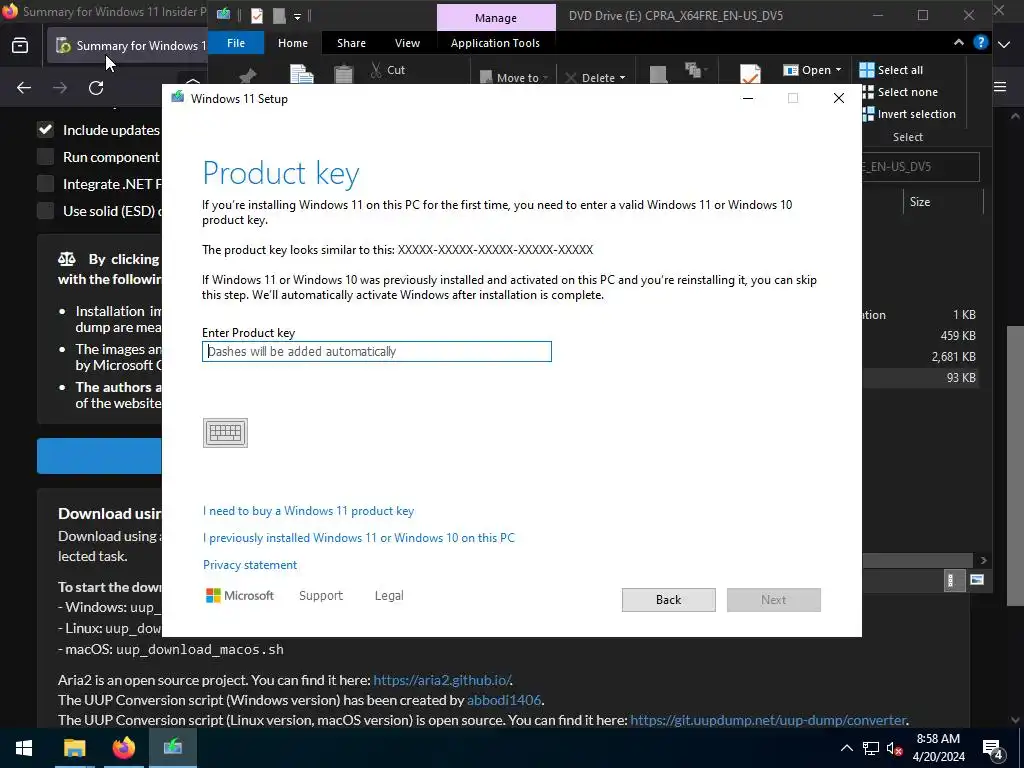
Task: Collapse the File Explorer ribbon
Action: coord(958,42)
